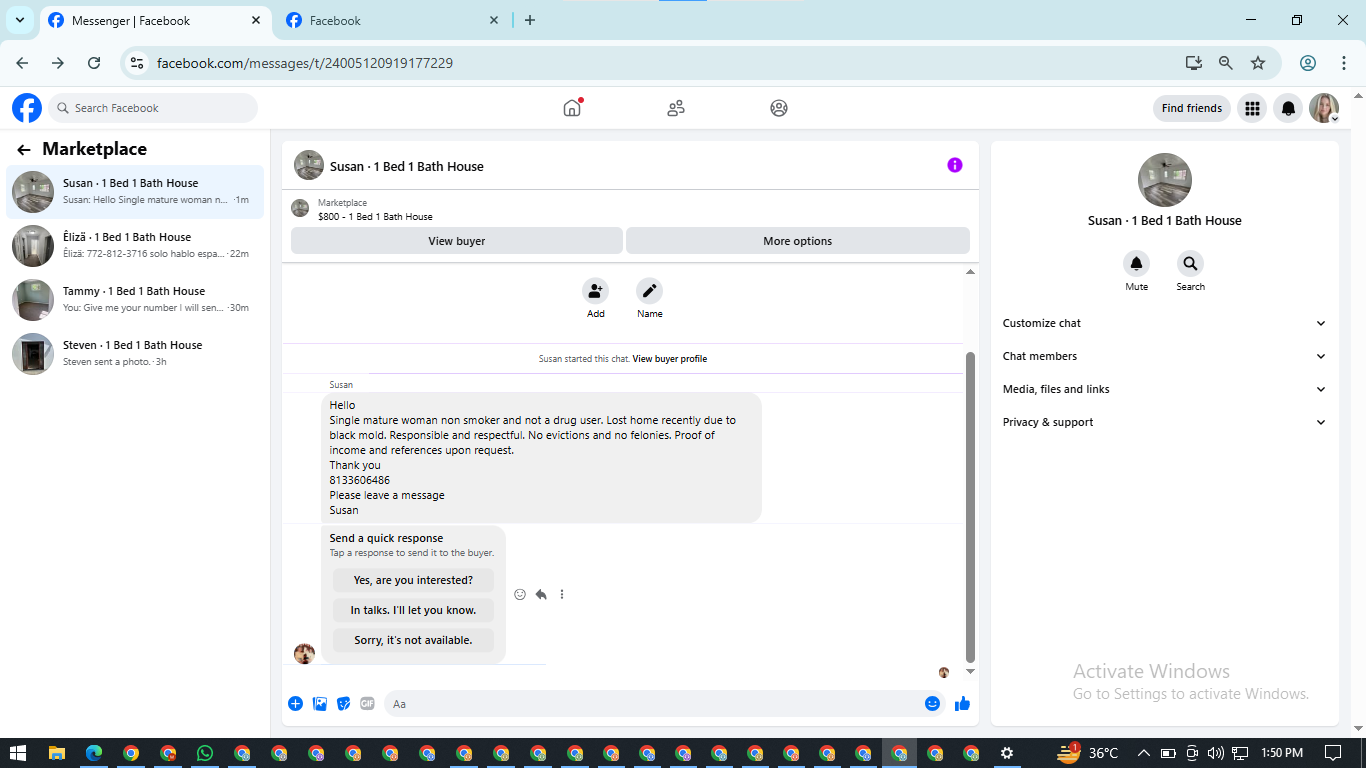Open the volume control in system tray
The image size is (1366, 768).
coord(1216,753)
